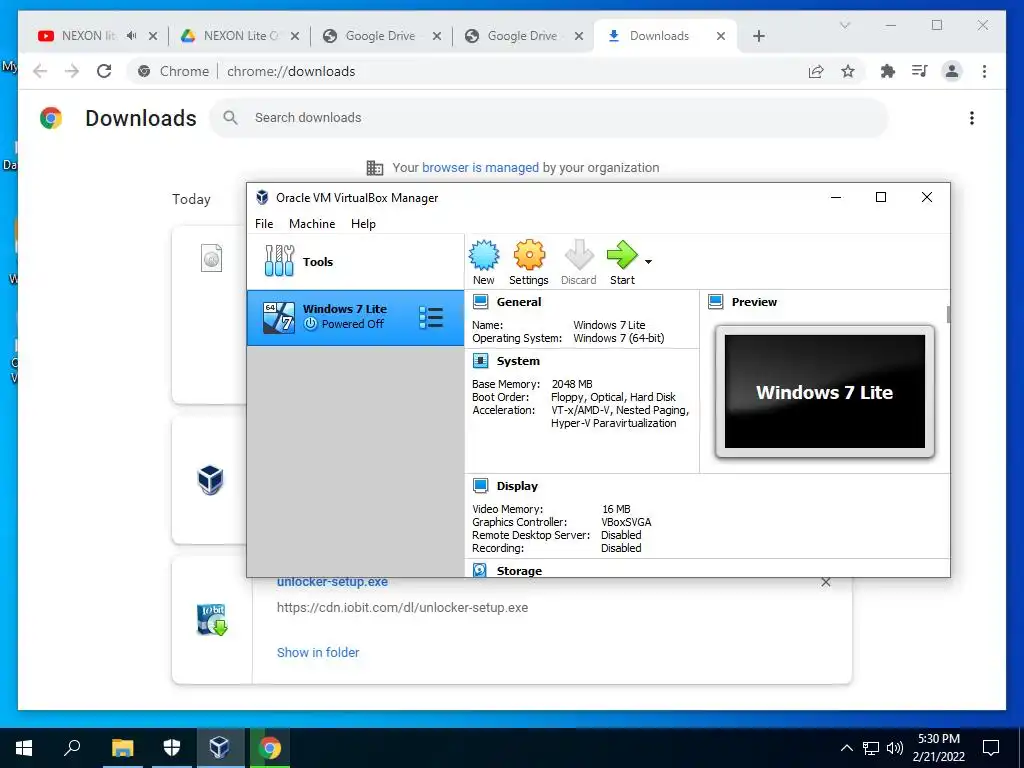Open VirtualBox Settings gear icon
Screen dimensions: 1024x768
[529, 255]
